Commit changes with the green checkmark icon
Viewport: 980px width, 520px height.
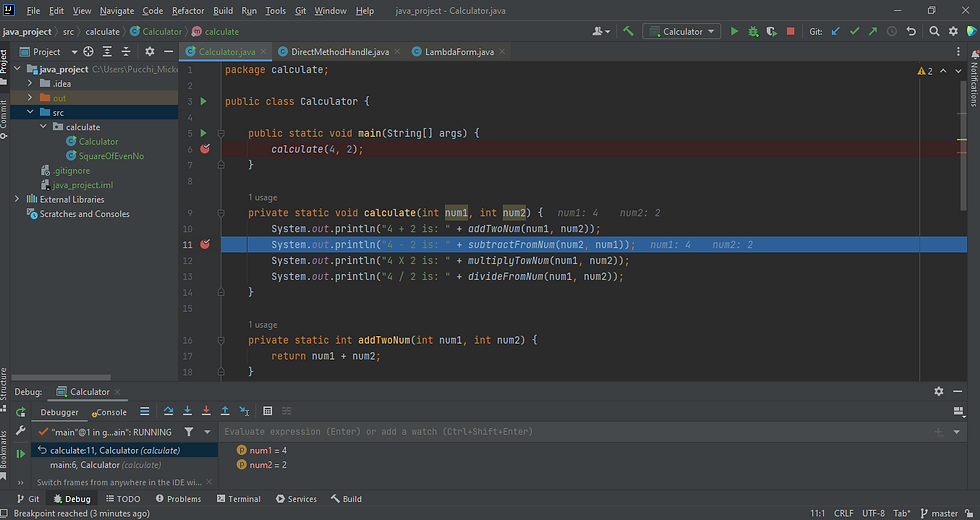(x=854, y=31)
